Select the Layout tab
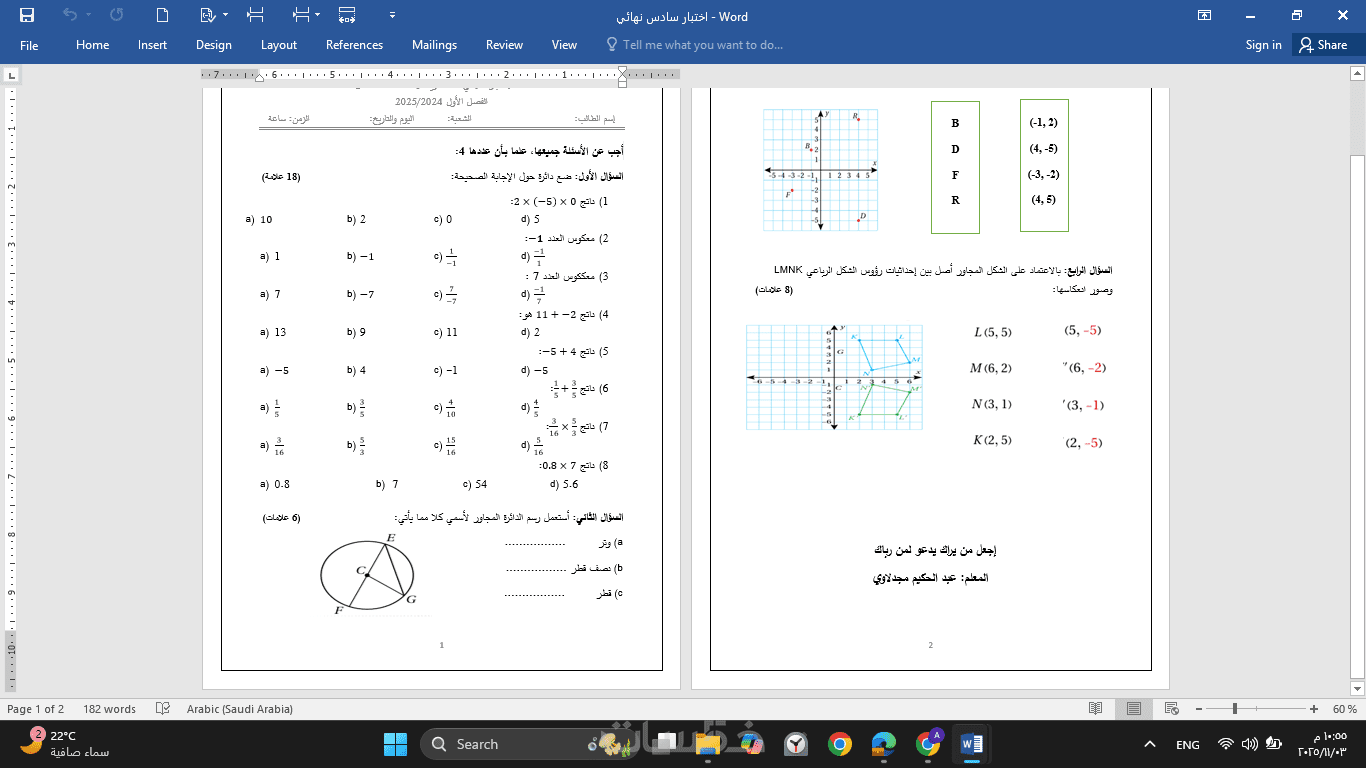 [279, 45]
